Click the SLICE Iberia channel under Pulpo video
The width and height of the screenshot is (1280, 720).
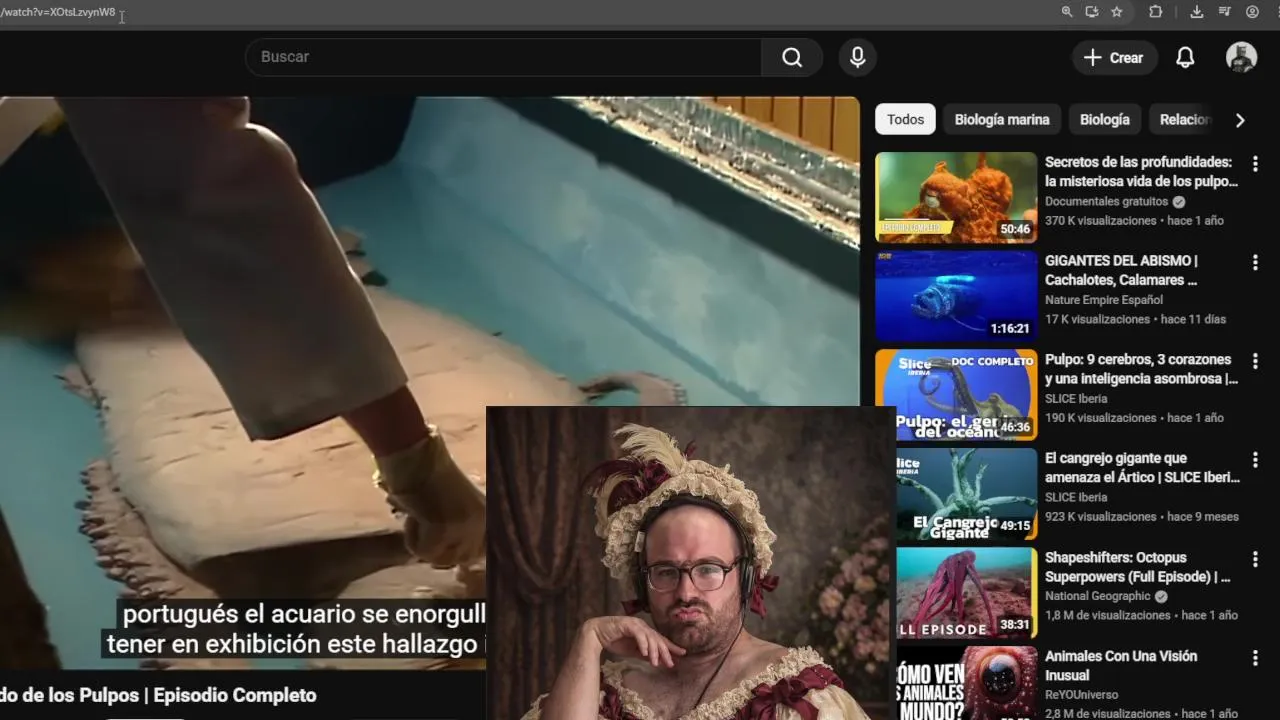coord(1076,399)
